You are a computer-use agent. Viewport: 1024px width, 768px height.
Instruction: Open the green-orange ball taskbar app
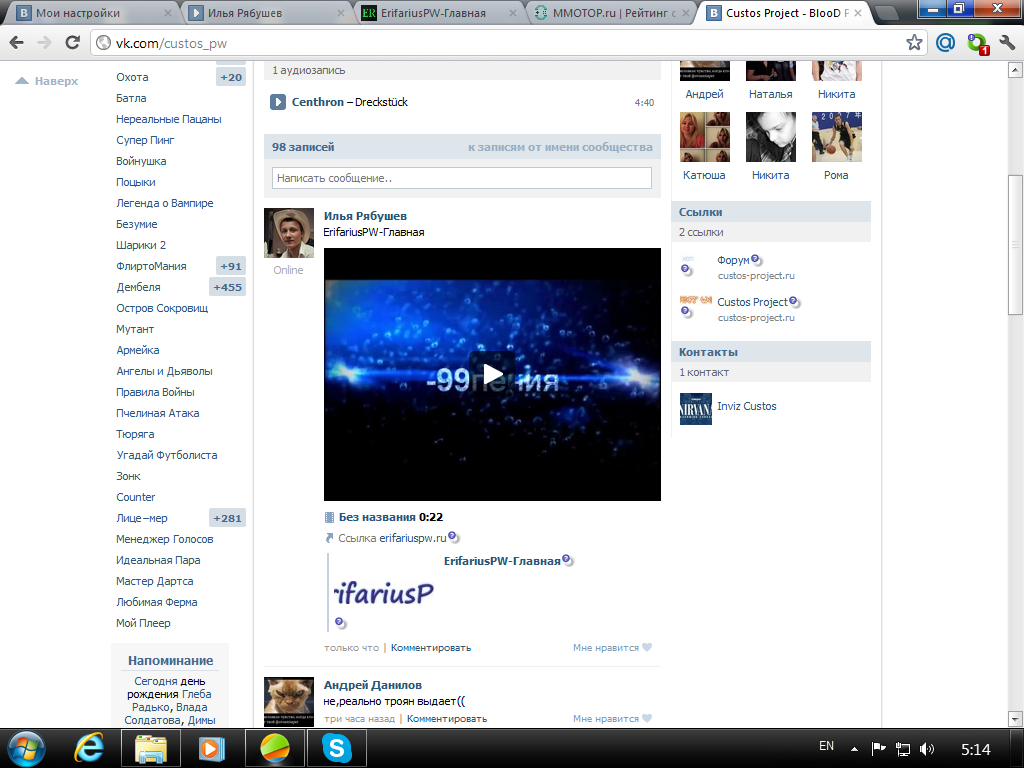pos(275,748)
